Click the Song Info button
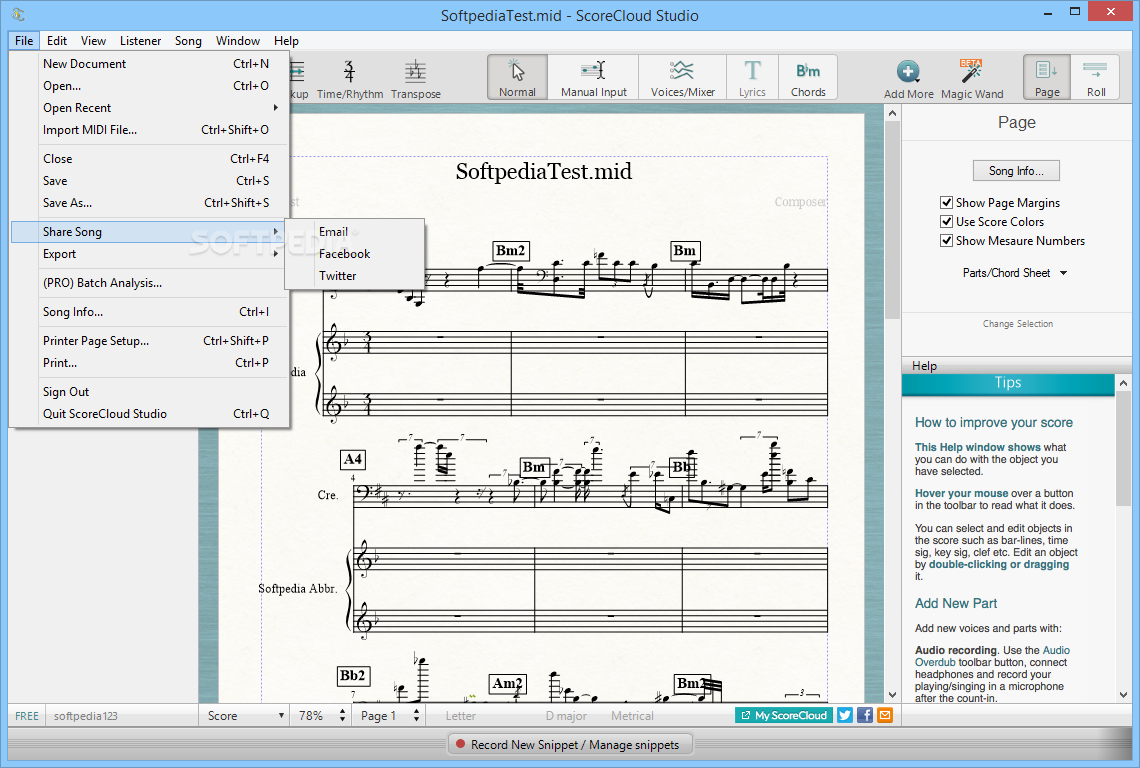This screenshot has width=1140, height=768. [x=1016, y=171]
